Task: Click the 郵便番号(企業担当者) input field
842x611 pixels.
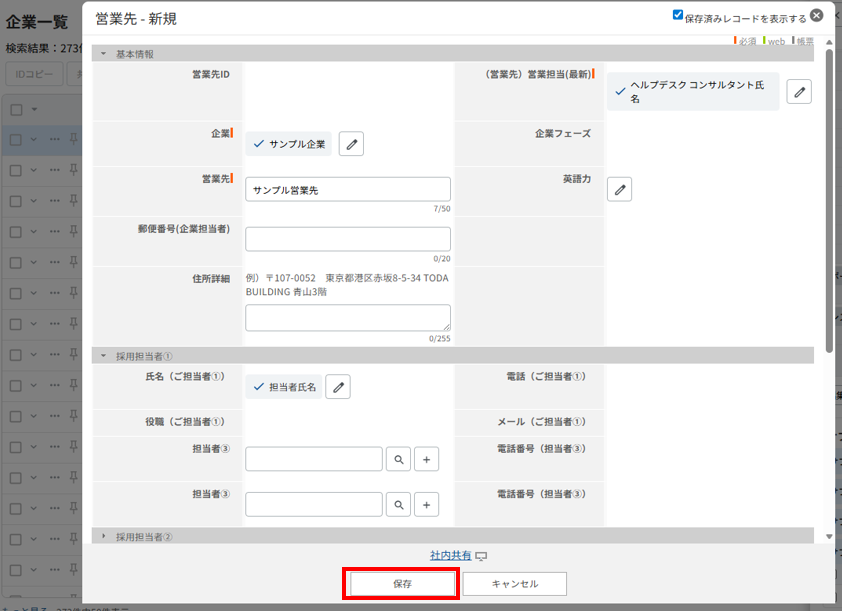Action: pos(348,239)
